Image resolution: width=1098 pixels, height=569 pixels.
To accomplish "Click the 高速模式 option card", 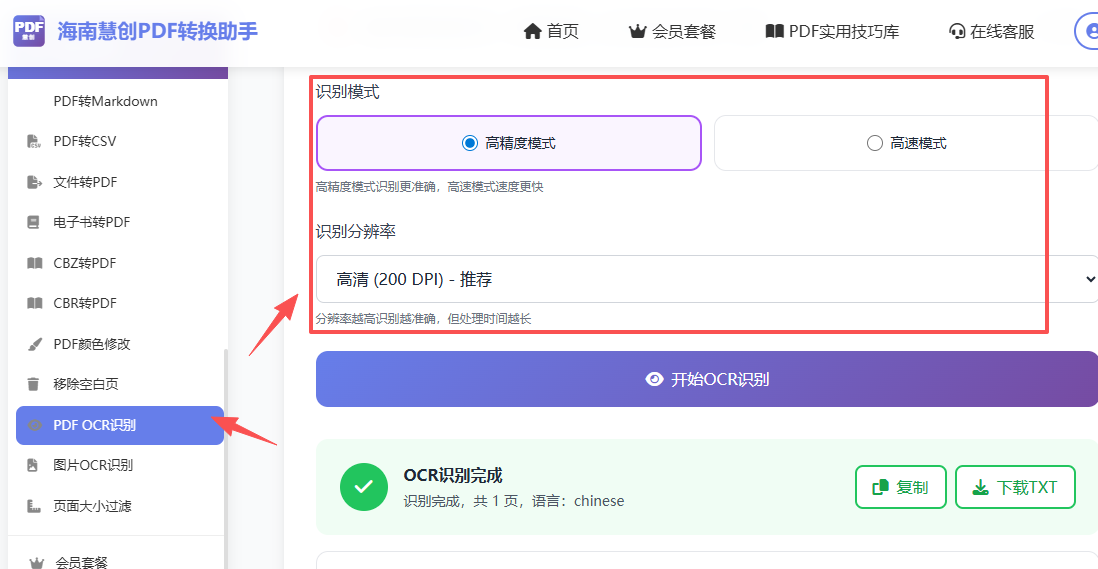I will (906, 143).
